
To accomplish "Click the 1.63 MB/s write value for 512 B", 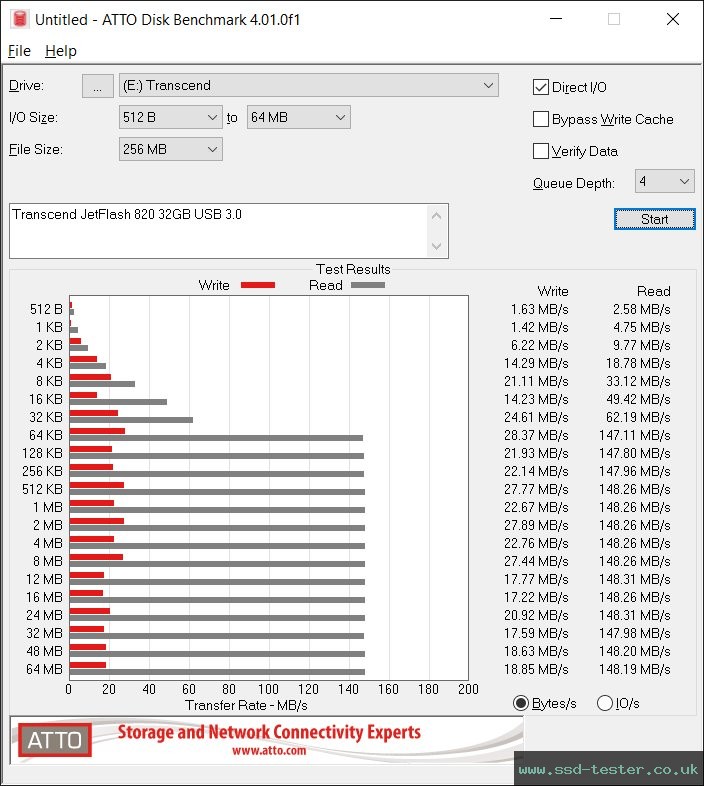I will (540, 309).
